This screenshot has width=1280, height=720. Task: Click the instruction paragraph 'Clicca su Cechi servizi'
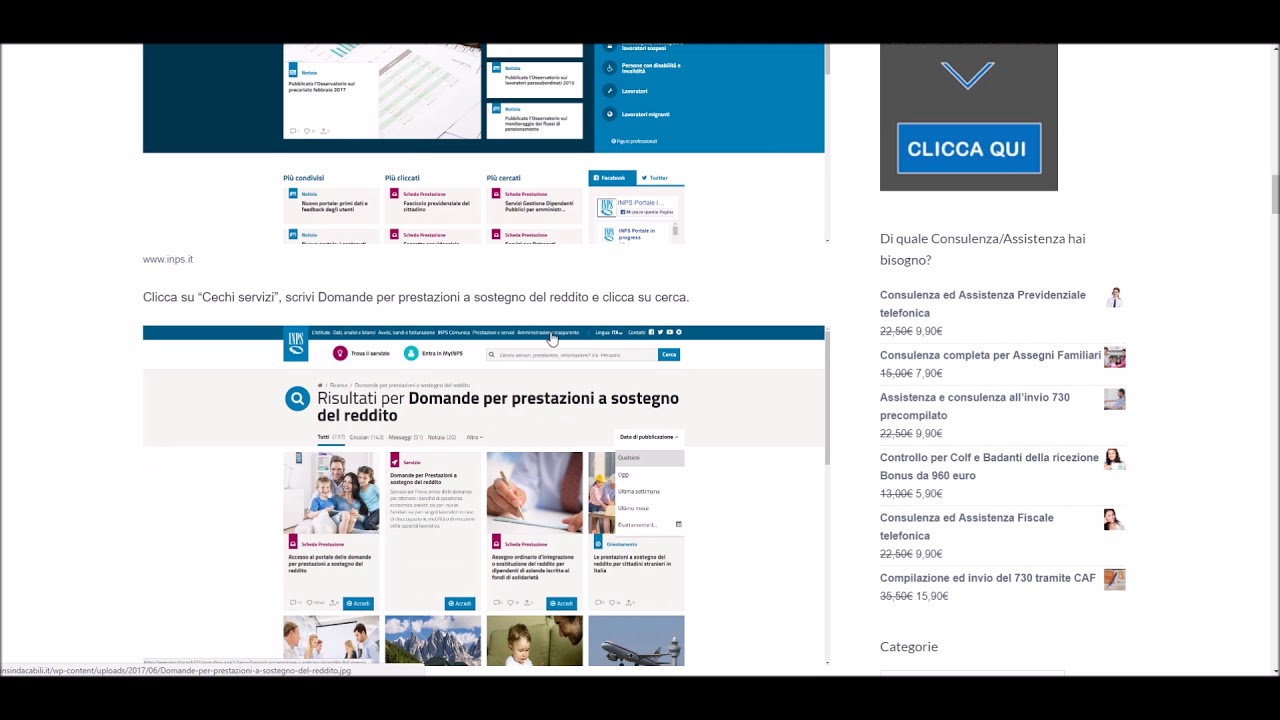pos(416,297)
